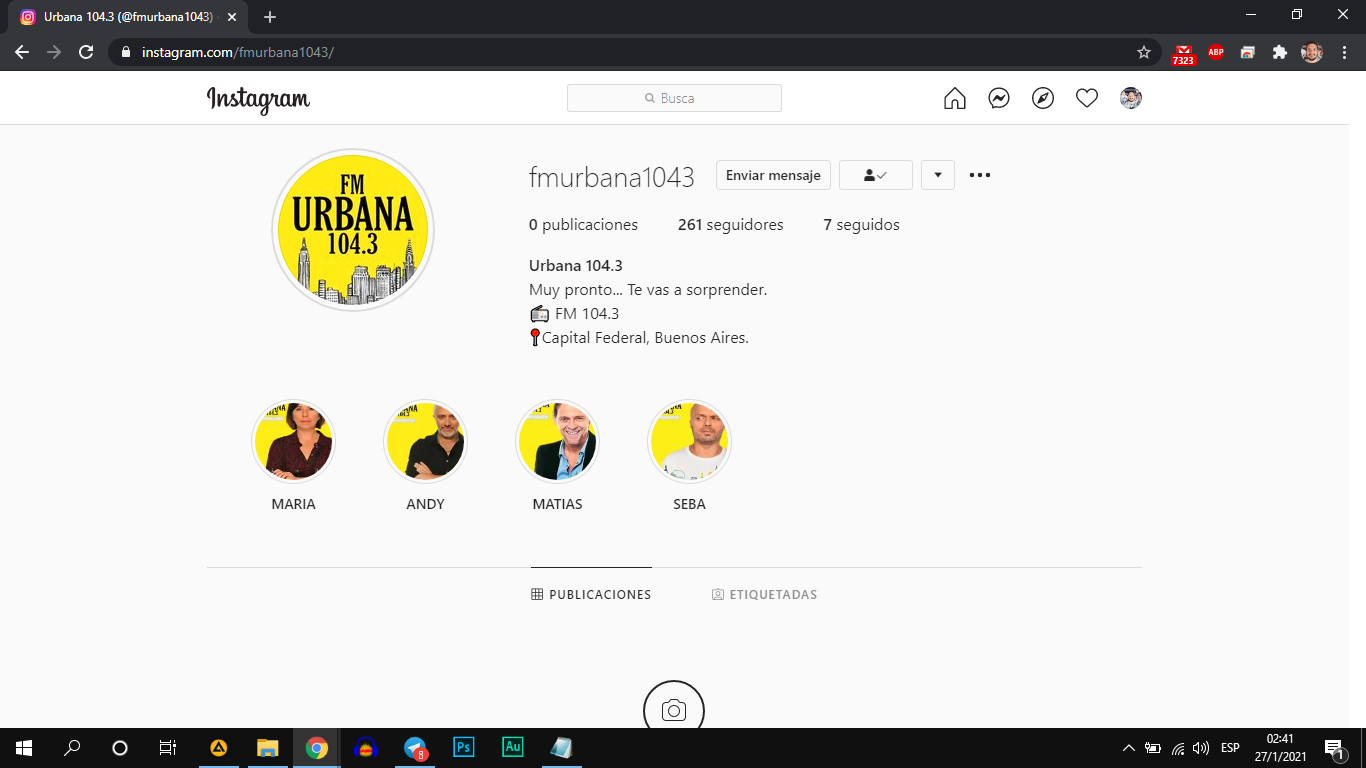Switch to the ETIQUETADAS tab
This screenshot has height=768, width=1366.
pyautogui.click(x=764, y=594)
